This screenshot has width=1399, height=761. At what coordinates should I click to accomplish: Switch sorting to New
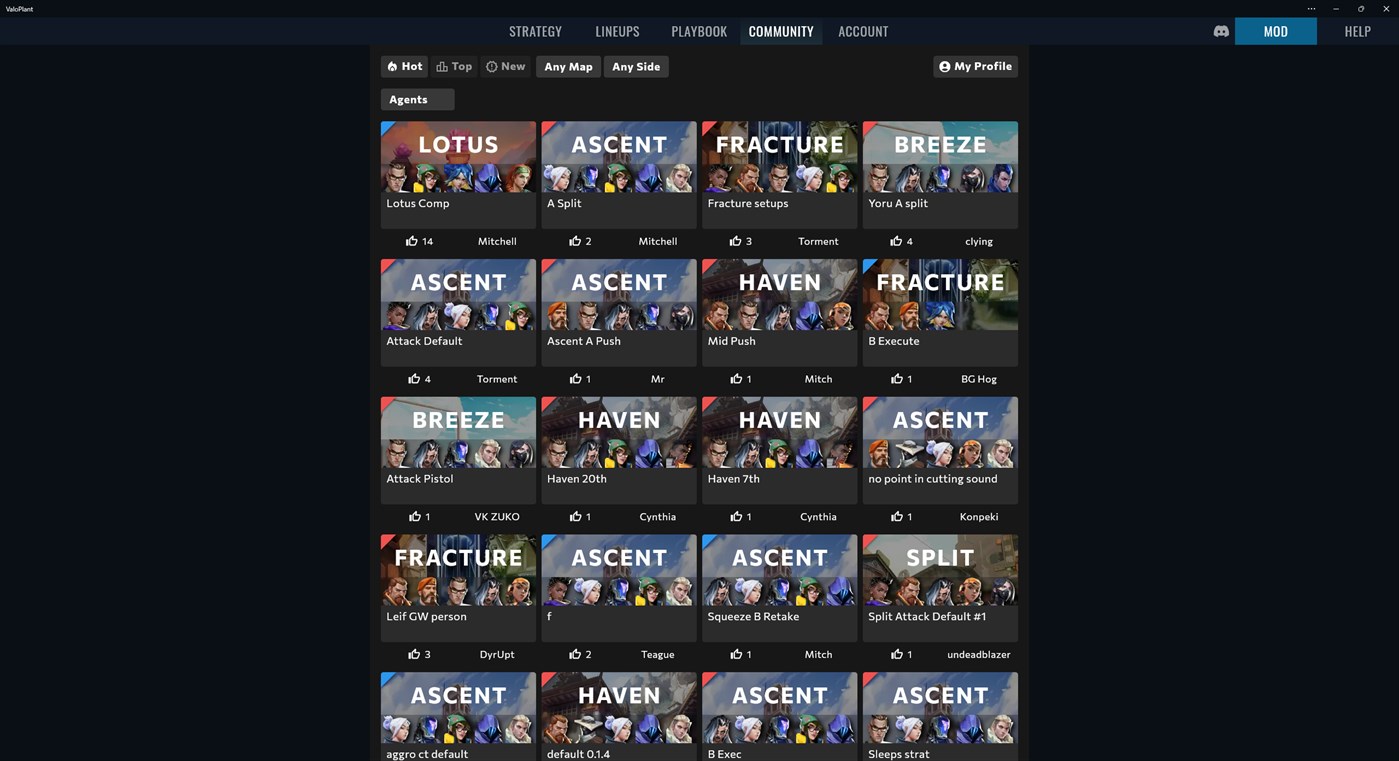point(505,66)
